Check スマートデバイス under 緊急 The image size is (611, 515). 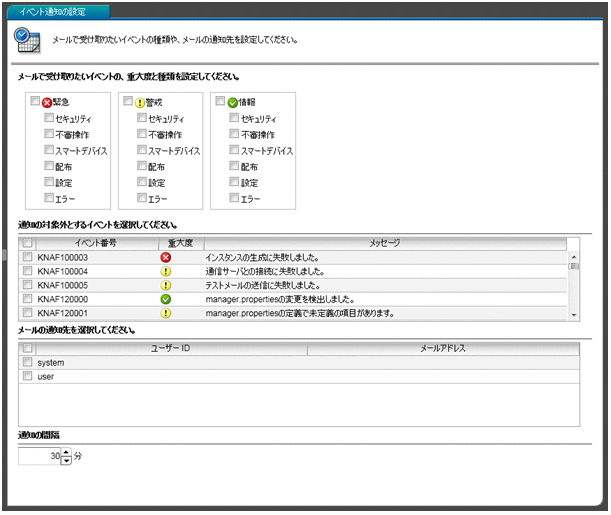click(x=49, y=150)
